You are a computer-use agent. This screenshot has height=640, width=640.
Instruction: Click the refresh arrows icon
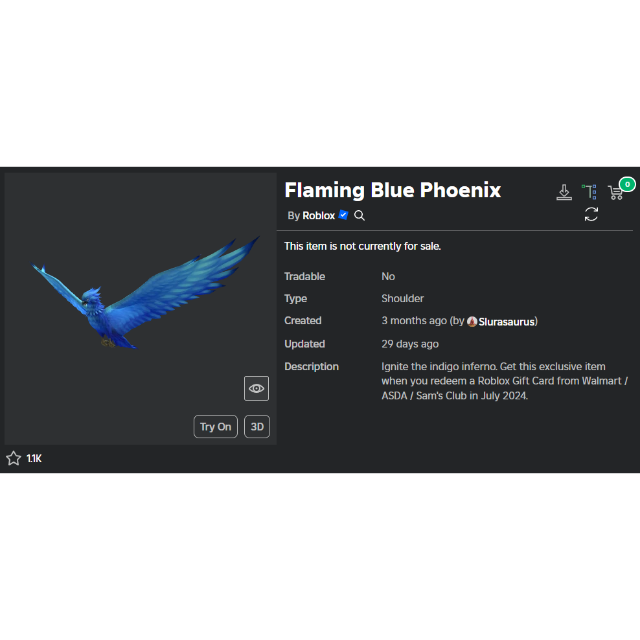click(591, 214)
